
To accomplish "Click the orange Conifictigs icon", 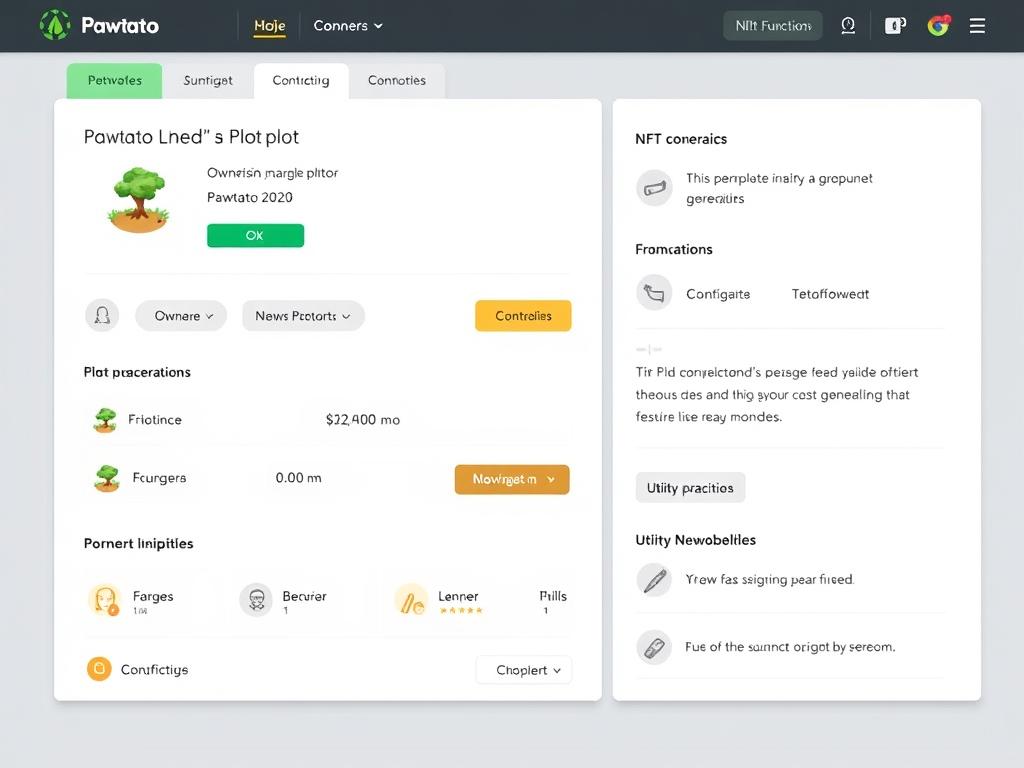I will [x=99, y=669].
